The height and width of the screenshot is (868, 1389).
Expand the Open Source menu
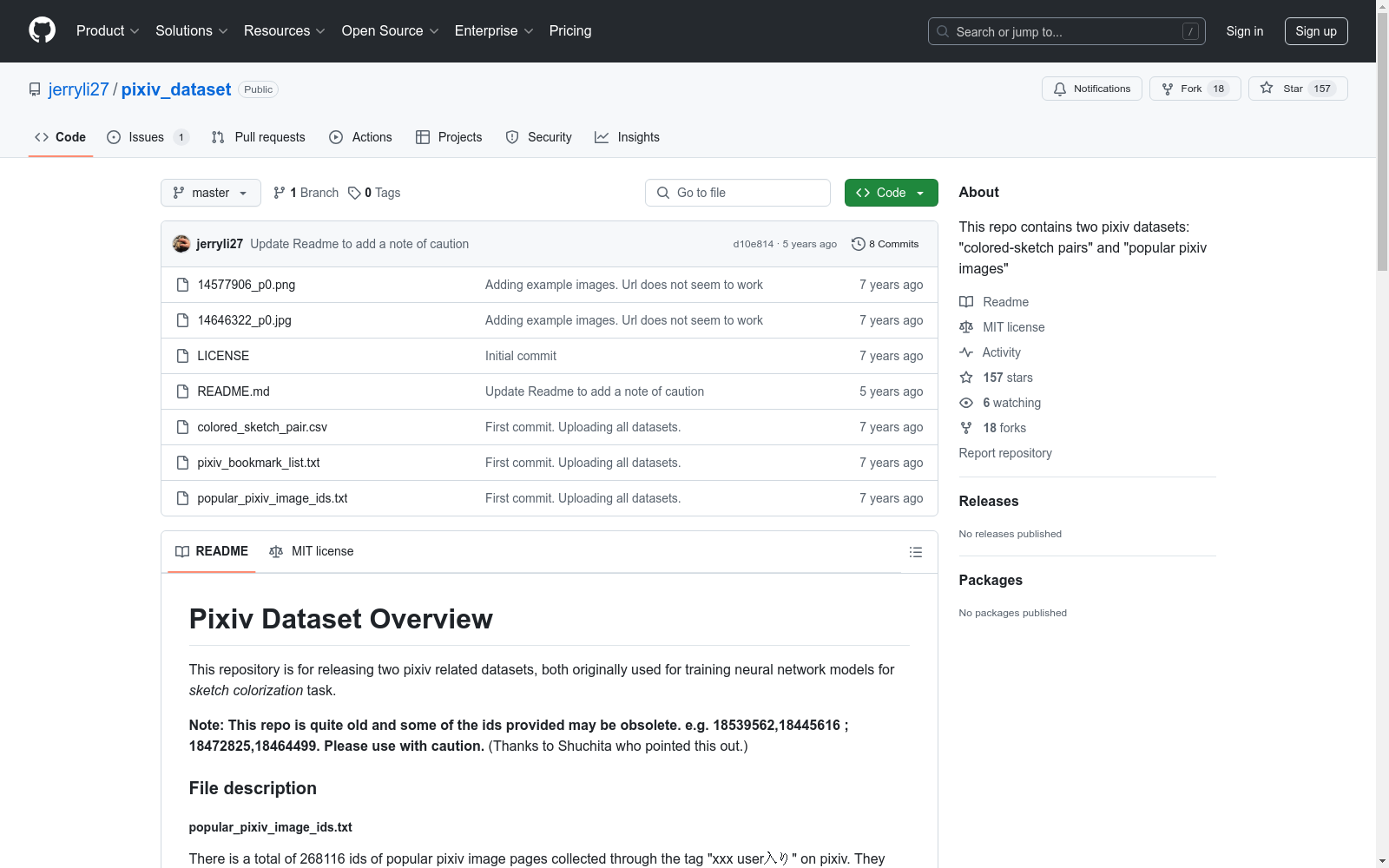tap(391, 30)
